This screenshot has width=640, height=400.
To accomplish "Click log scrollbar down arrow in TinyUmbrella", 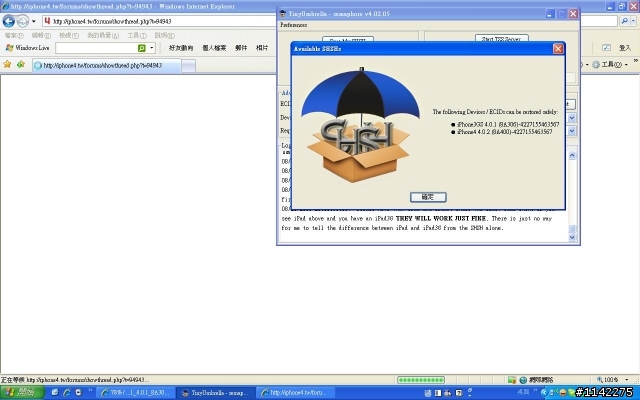I will [x=572, y=238].
